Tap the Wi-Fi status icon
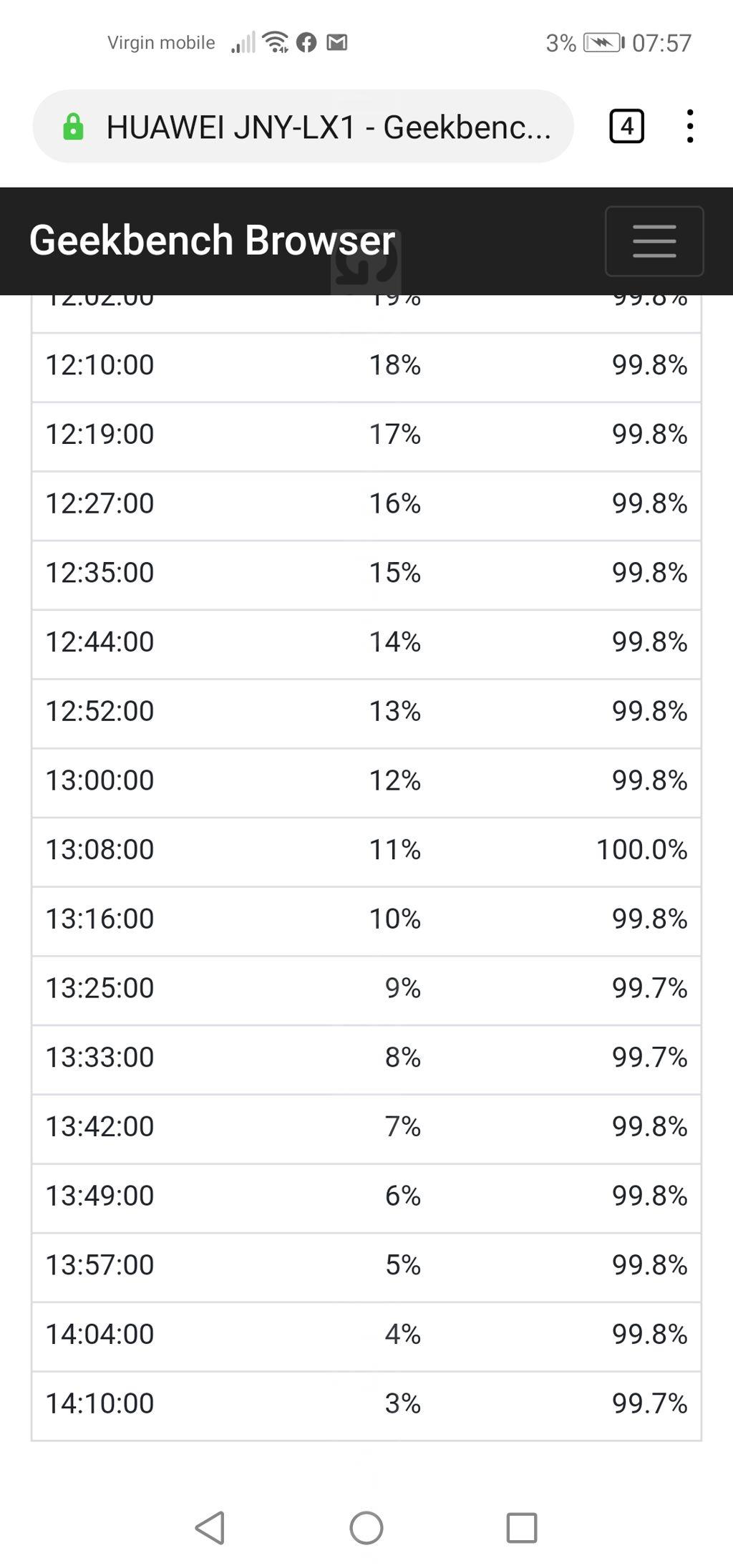Viewport: 733px width, 1568px height. coord(276,43)
